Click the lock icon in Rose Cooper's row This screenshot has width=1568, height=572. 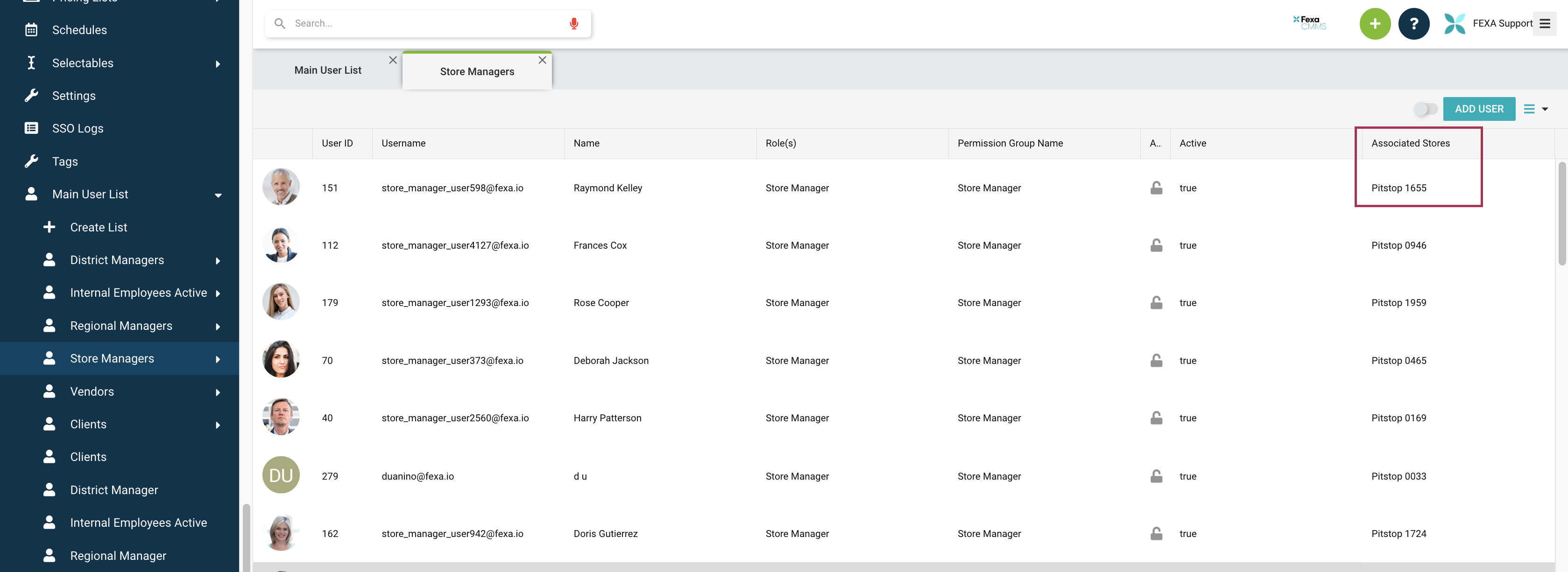coord(1156,302)
